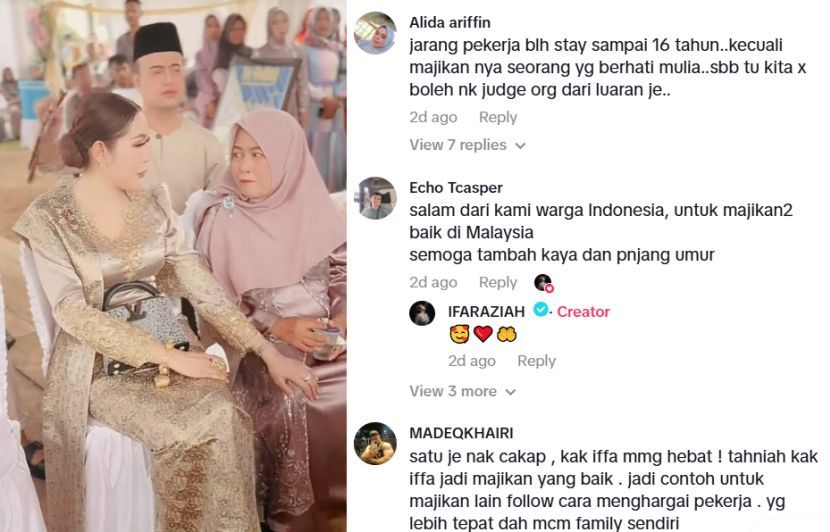The width and height of the screenshot is (830, 532).
Task: Click chevron beside View 7 replies
Action: (520, 146)
